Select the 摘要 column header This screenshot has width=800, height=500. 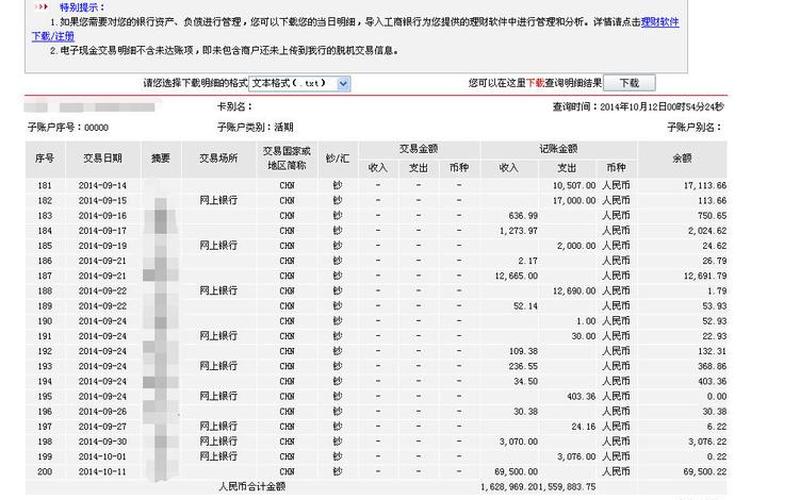coord(161,158)
